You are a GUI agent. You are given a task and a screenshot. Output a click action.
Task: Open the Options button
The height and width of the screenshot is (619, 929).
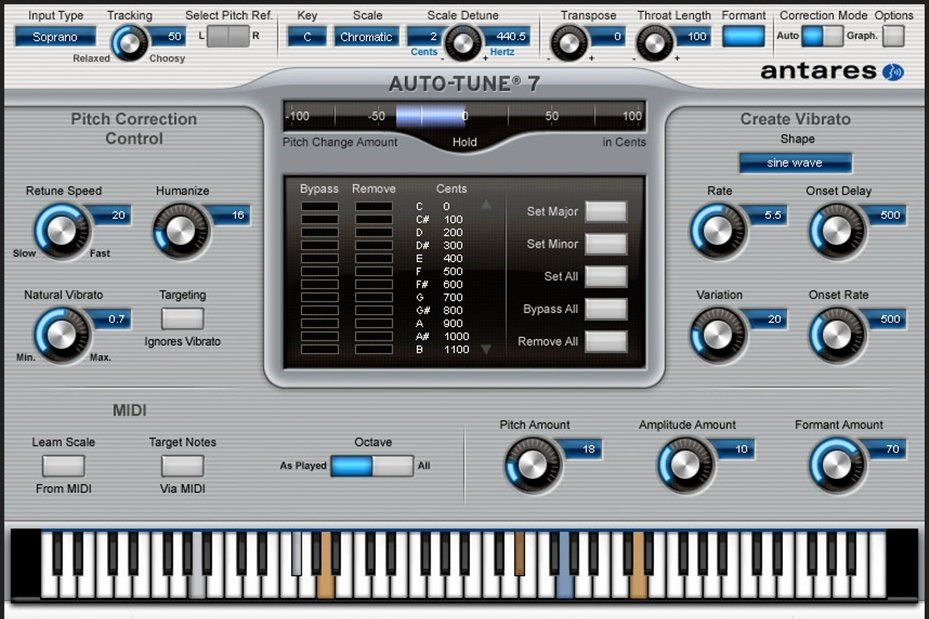pos(893,36)
